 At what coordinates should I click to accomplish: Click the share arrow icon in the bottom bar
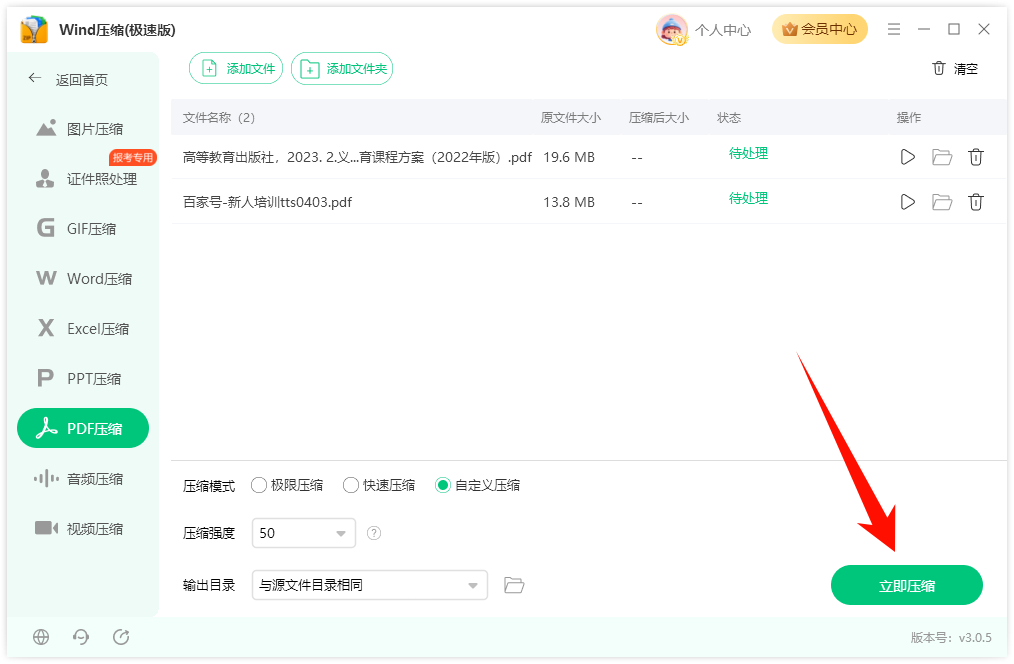click(x=121, y=637)
